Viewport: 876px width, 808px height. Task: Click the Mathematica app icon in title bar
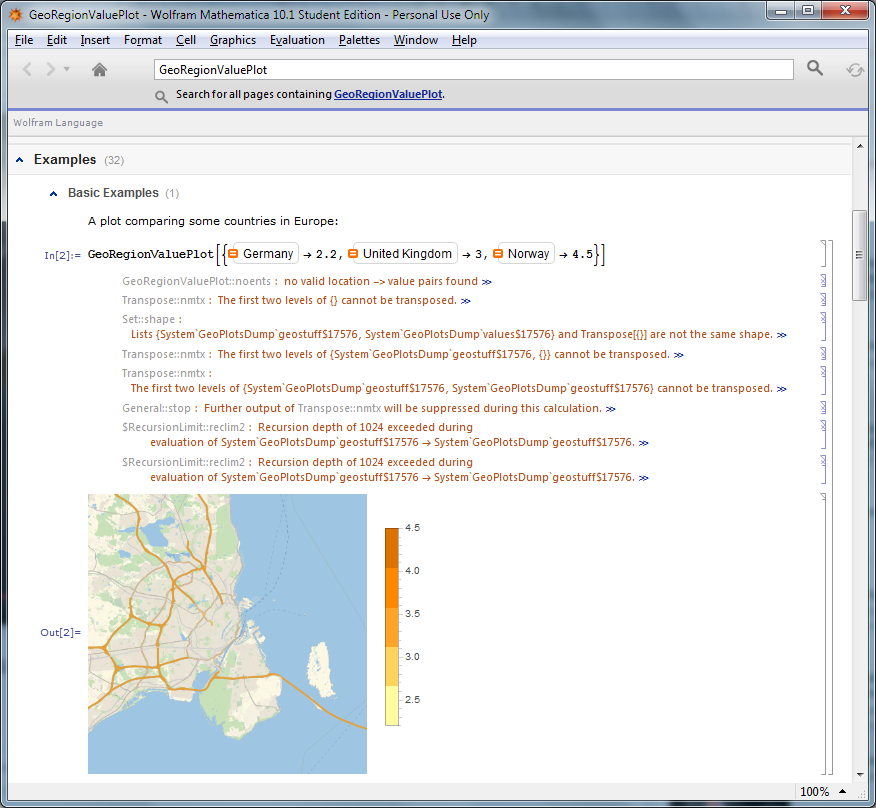pos(16,15)
